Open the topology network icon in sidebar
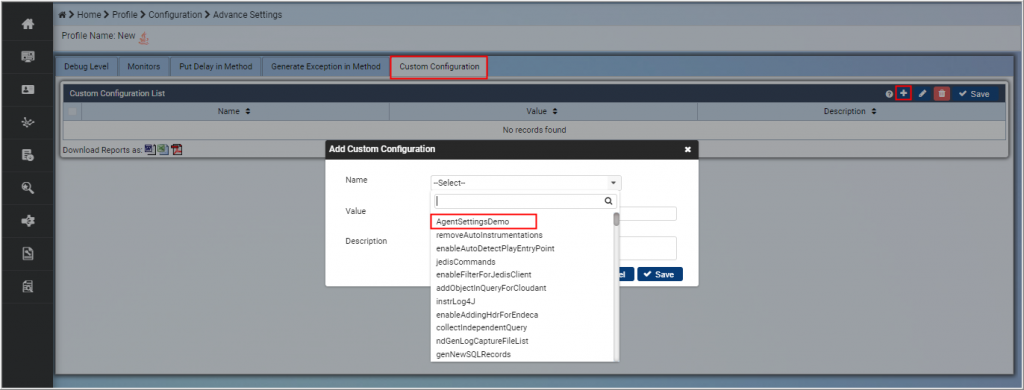1024x390 pixels. point(27,122)
